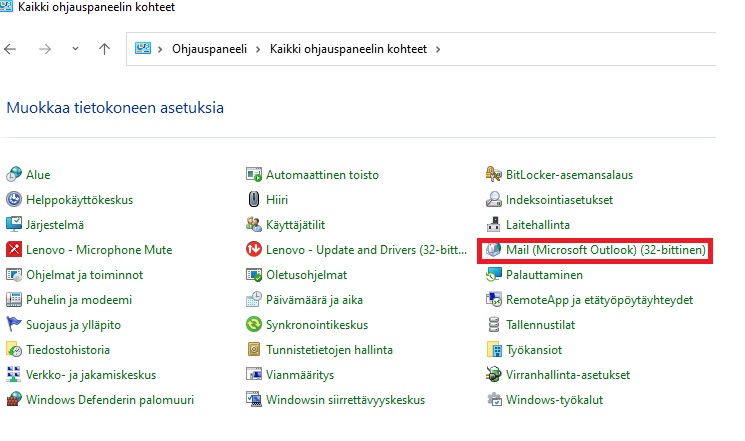
Task: Open the Ohjelmat ja toiminnot link
Action: [85, 275]
